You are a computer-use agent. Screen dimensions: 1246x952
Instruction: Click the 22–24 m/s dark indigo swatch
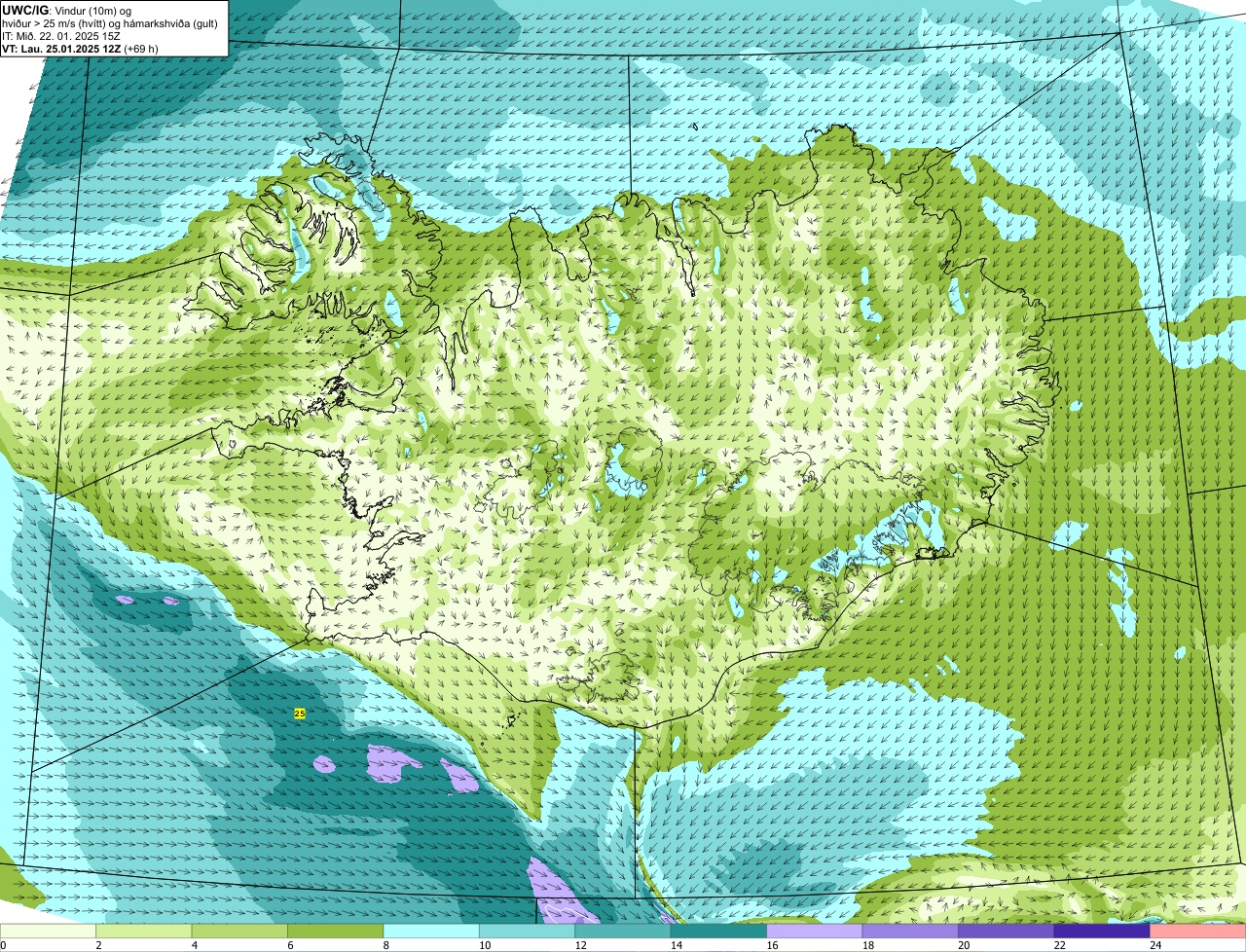click(1102, 932)
